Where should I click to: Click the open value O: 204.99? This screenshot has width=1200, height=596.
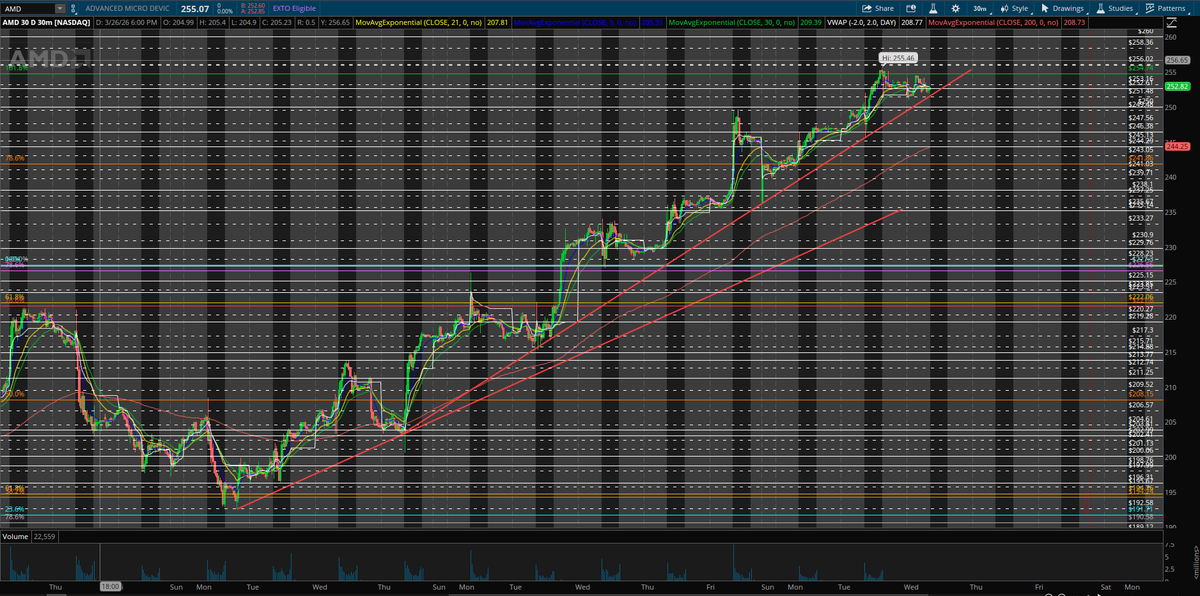coord(178,23)
